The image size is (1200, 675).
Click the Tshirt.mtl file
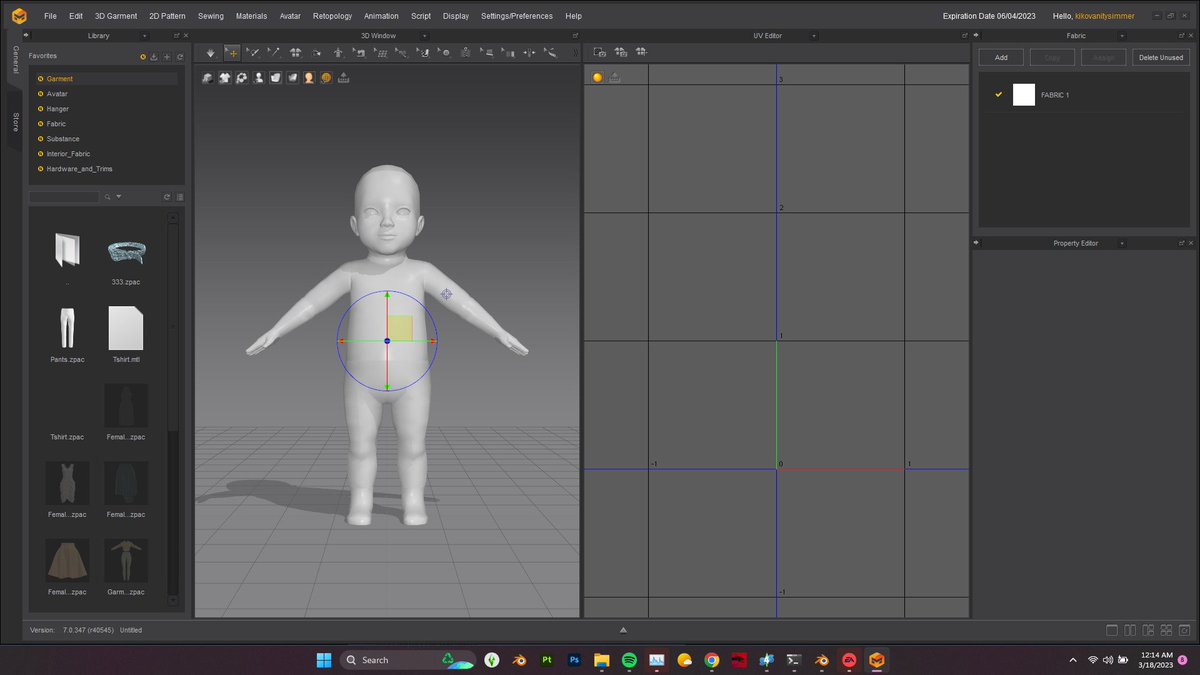coord(126,327)
